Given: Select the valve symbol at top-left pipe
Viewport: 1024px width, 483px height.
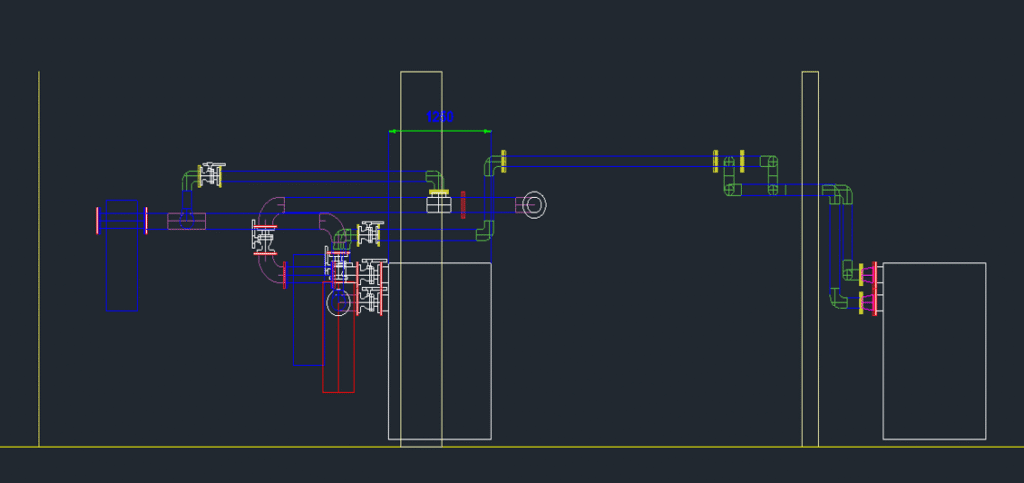Looking at the screenshot, I should point(211,174).
